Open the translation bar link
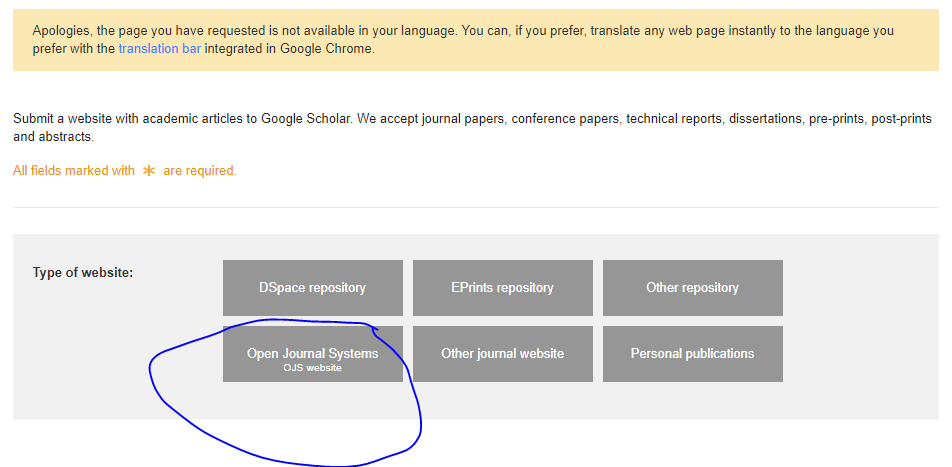 click(159, 48)
